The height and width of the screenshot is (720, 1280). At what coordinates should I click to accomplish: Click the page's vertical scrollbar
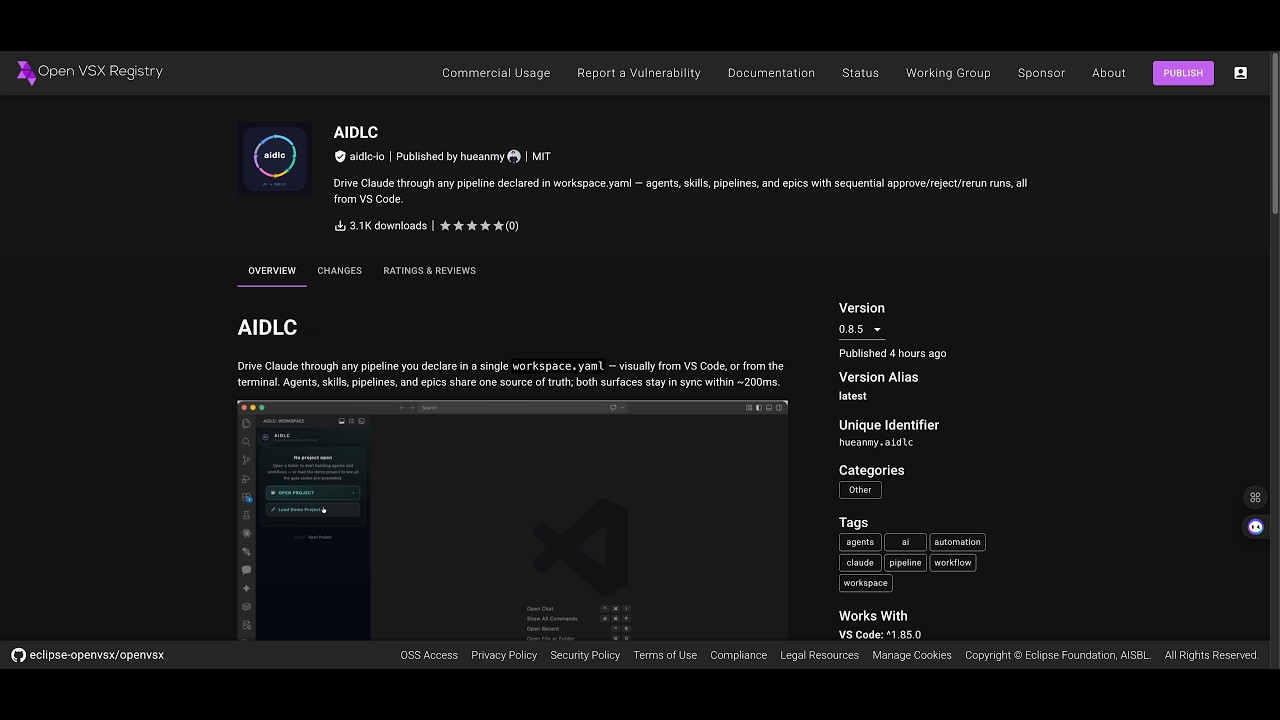[1275, 135]
